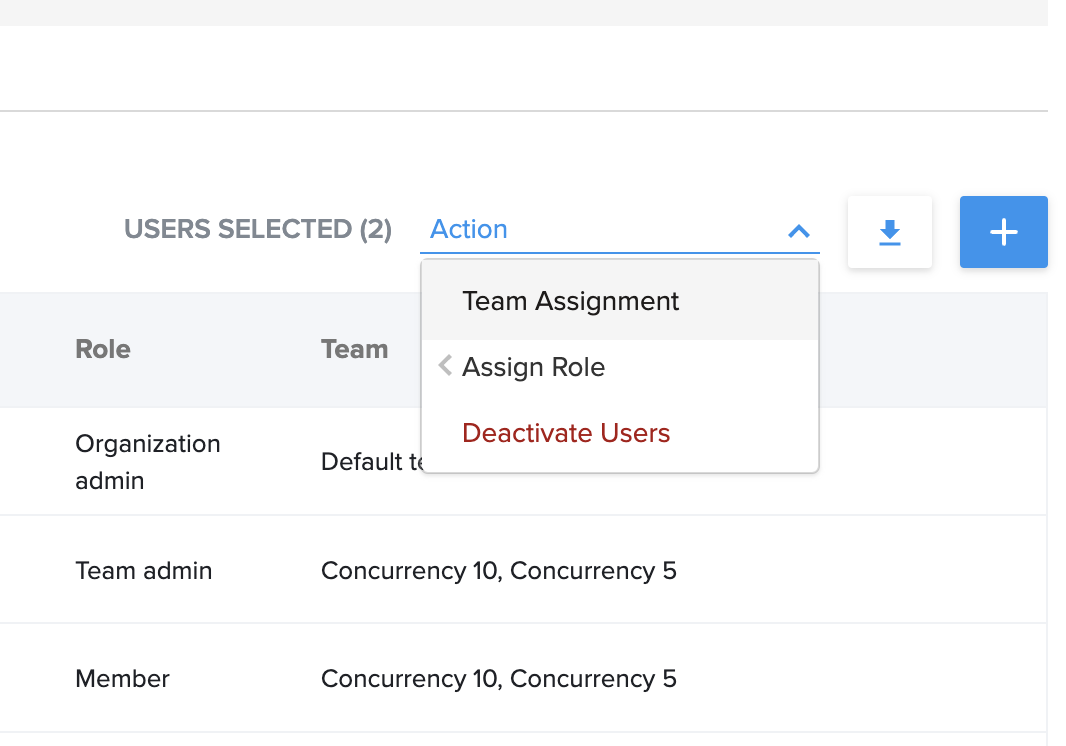
Task: Click the Action text link
Action: [x=468, y=229]
